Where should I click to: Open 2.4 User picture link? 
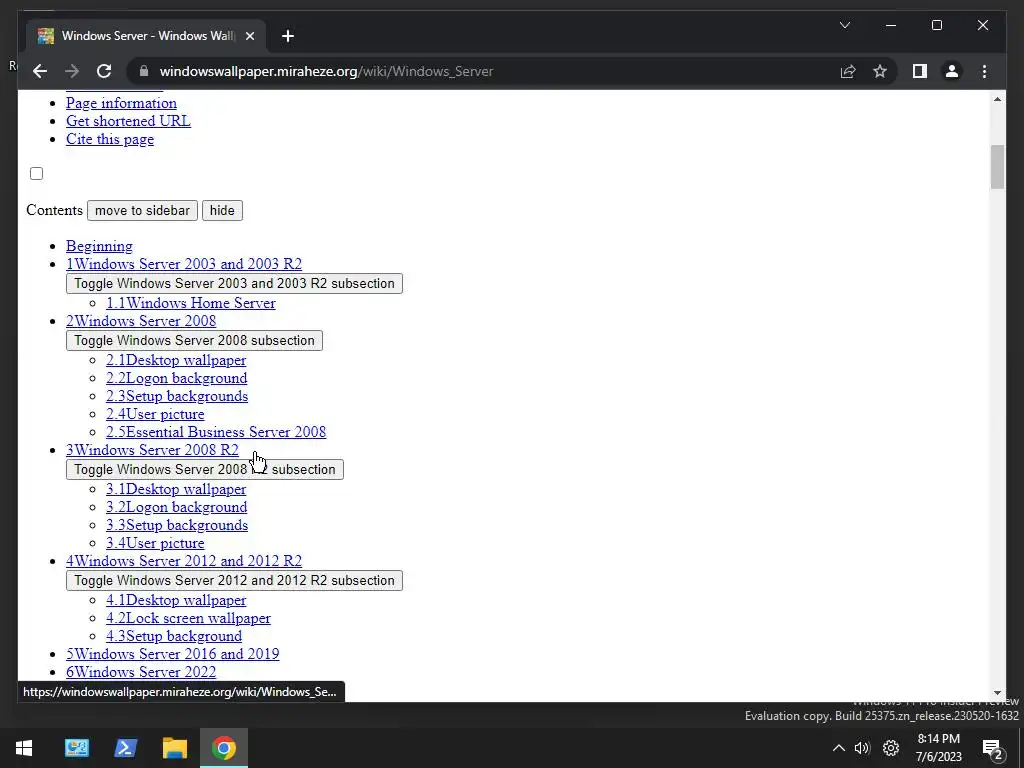pyautogui.click(x=155, y=414)
